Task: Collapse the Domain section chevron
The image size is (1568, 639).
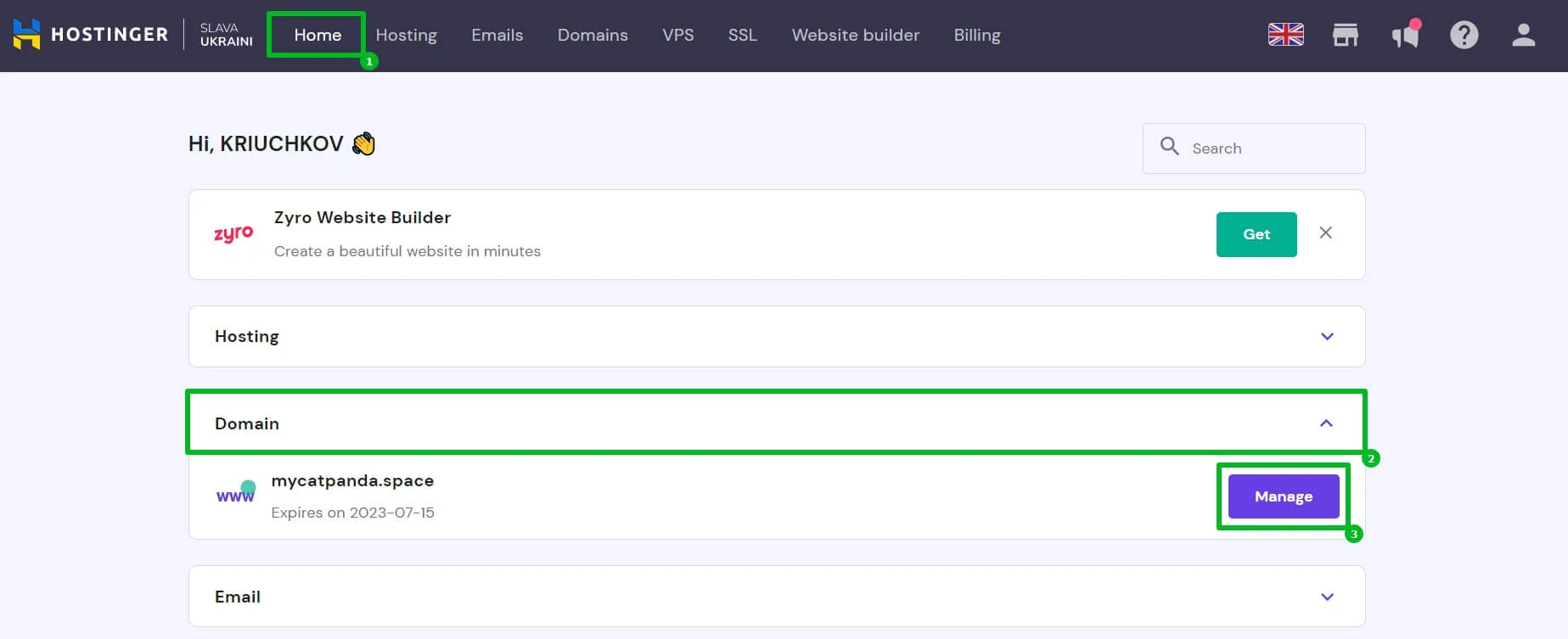Action: [x=1326, y=423]
